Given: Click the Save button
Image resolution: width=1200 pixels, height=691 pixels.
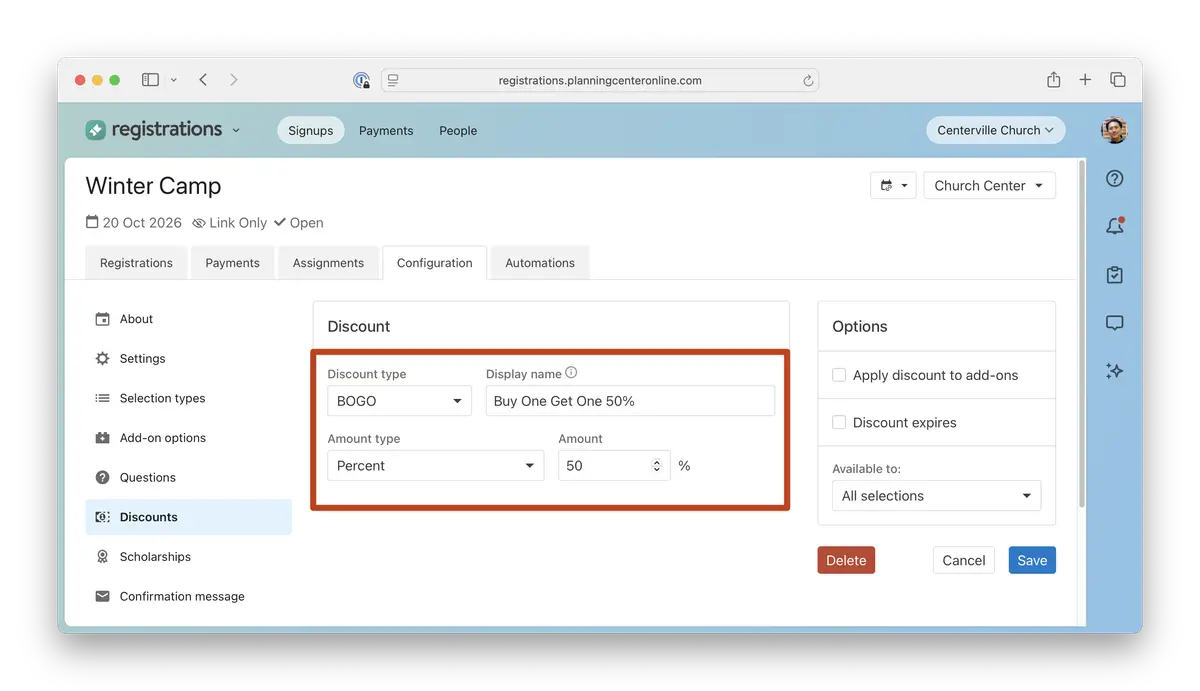Looking at the screenshot, I should tap(1032, 560).
